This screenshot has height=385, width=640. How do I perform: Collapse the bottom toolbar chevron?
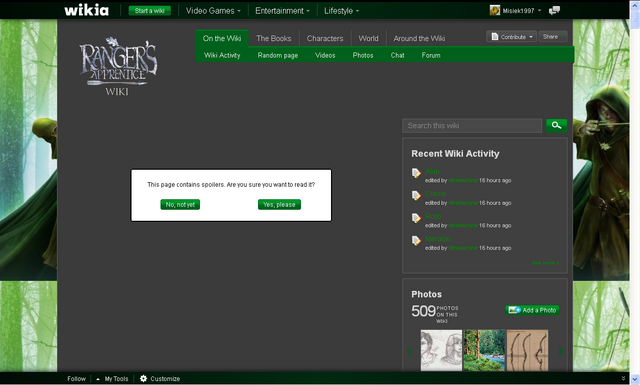pos(623,378)
